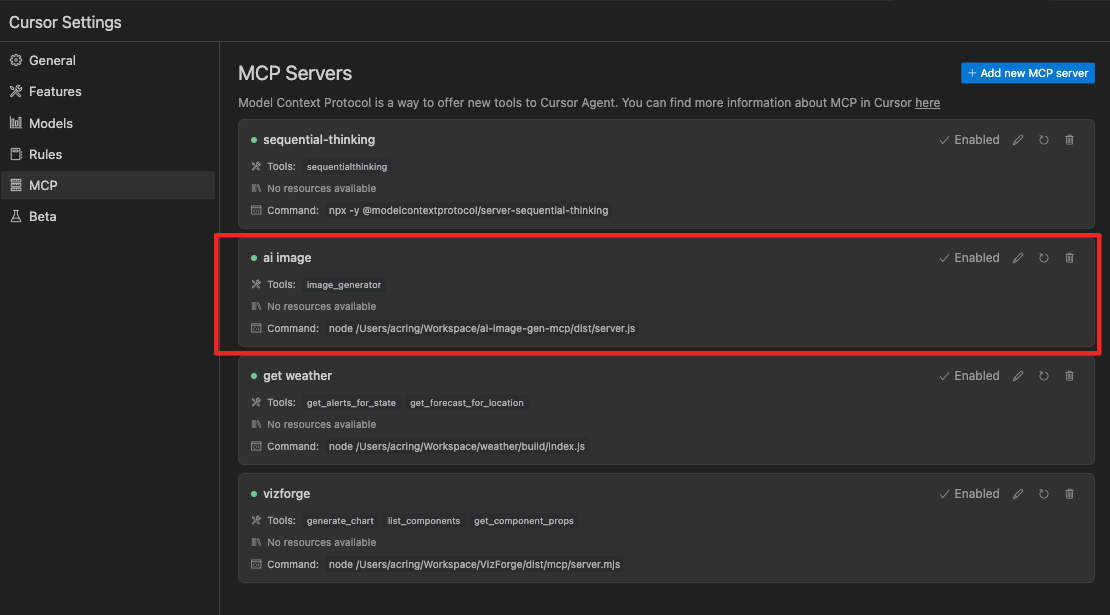
Task: Refresh the get weather server
Action: [x=1044, y=376]
